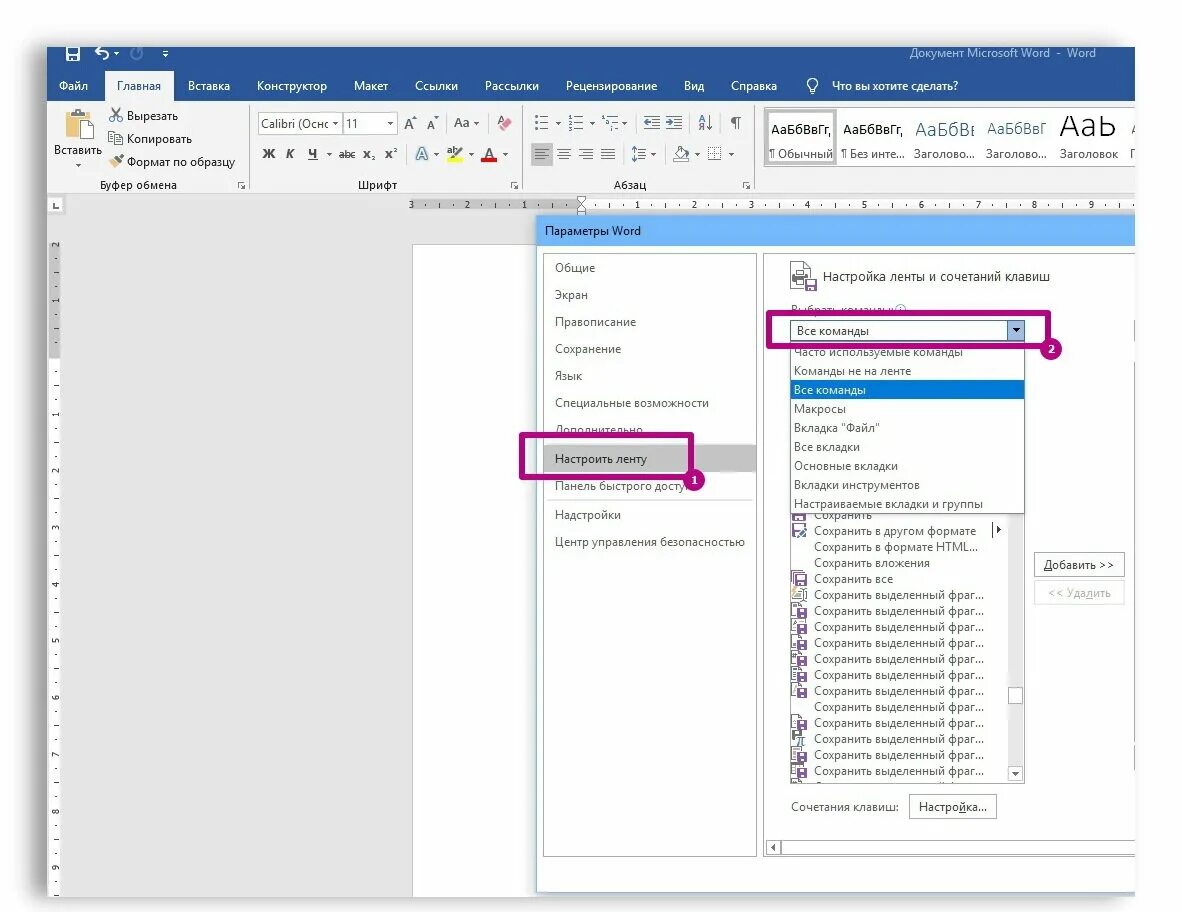
Task: Open 'Центр управления безопасностью' category
Action: click(x=649, y=542)
